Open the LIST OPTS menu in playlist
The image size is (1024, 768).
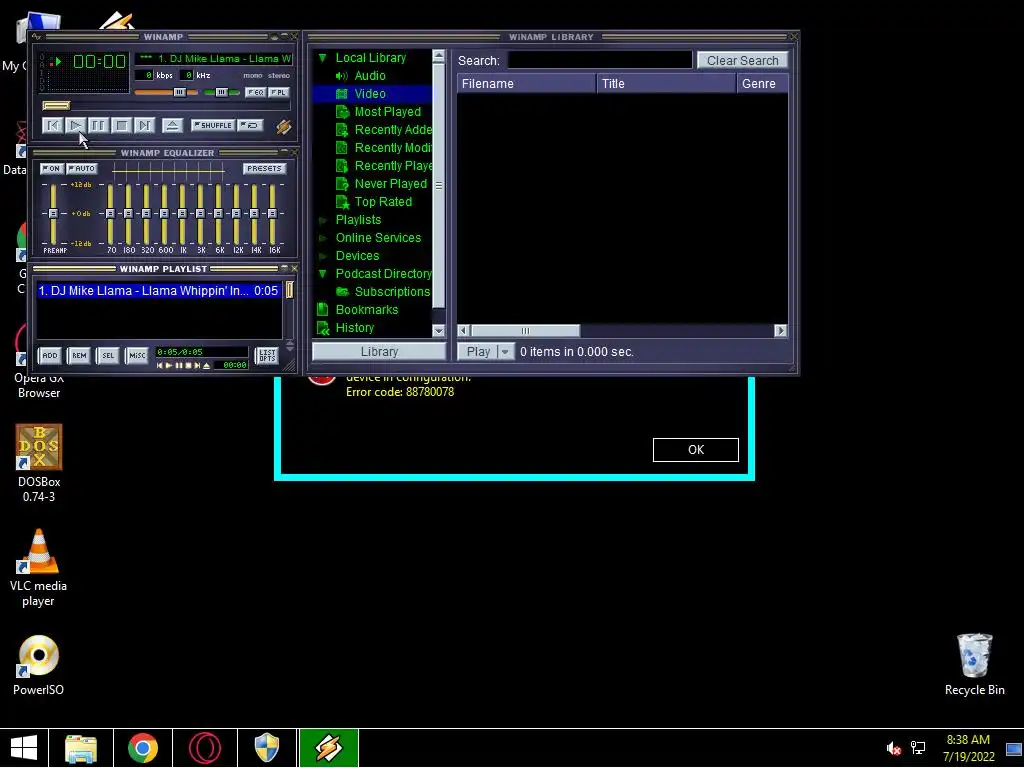267,356
